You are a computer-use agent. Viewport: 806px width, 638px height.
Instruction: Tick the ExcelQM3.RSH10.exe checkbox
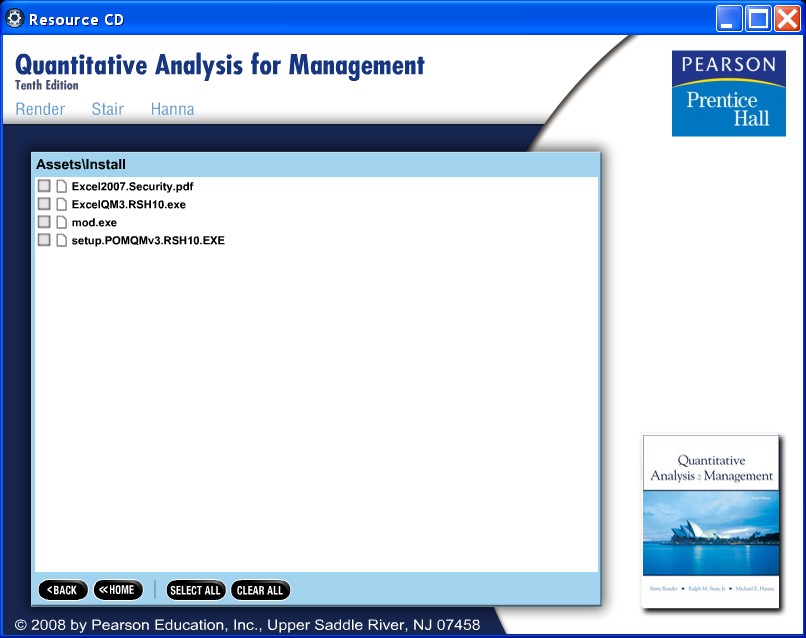(44, 204)
